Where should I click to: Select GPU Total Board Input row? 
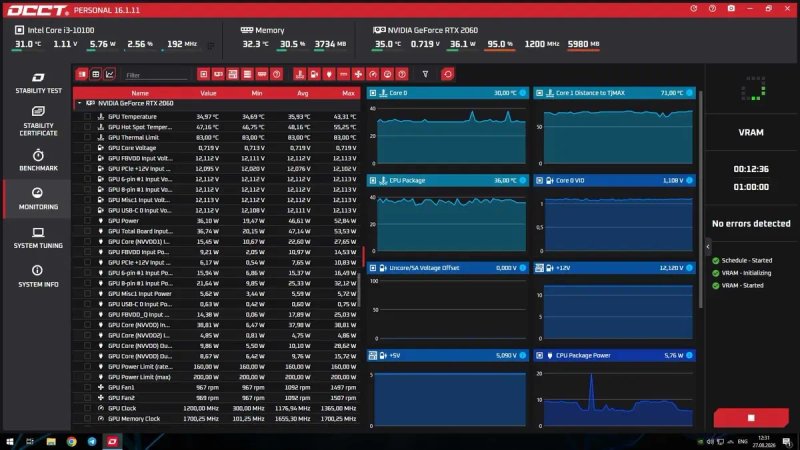(x=216, y=231)
